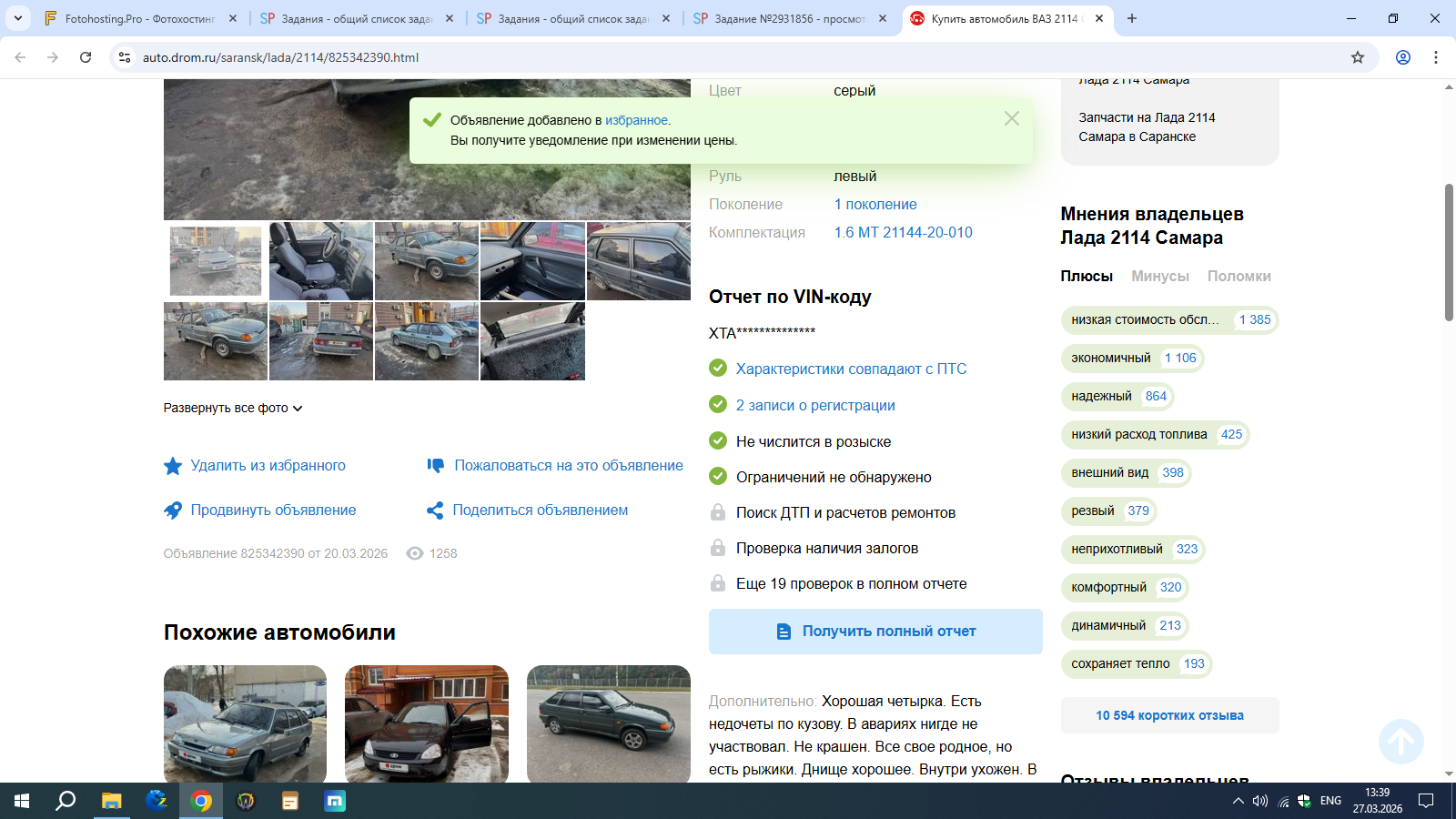1456x819 pixels.
Task: Click the rocket promote listing icon
Action: [173, 511]
